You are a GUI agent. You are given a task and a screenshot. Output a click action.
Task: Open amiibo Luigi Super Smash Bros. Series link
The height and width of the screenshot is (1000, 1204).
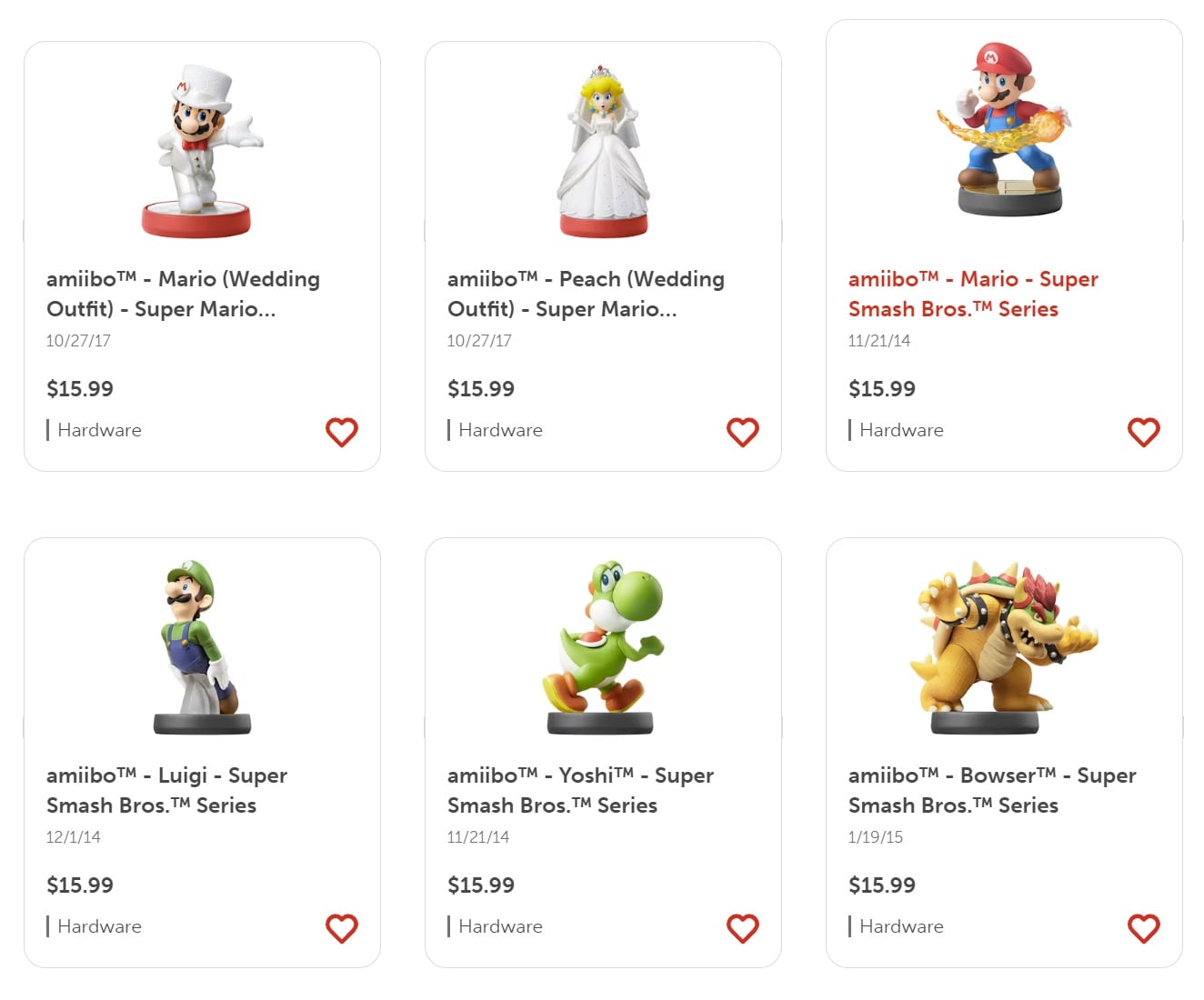click(166, 790)
